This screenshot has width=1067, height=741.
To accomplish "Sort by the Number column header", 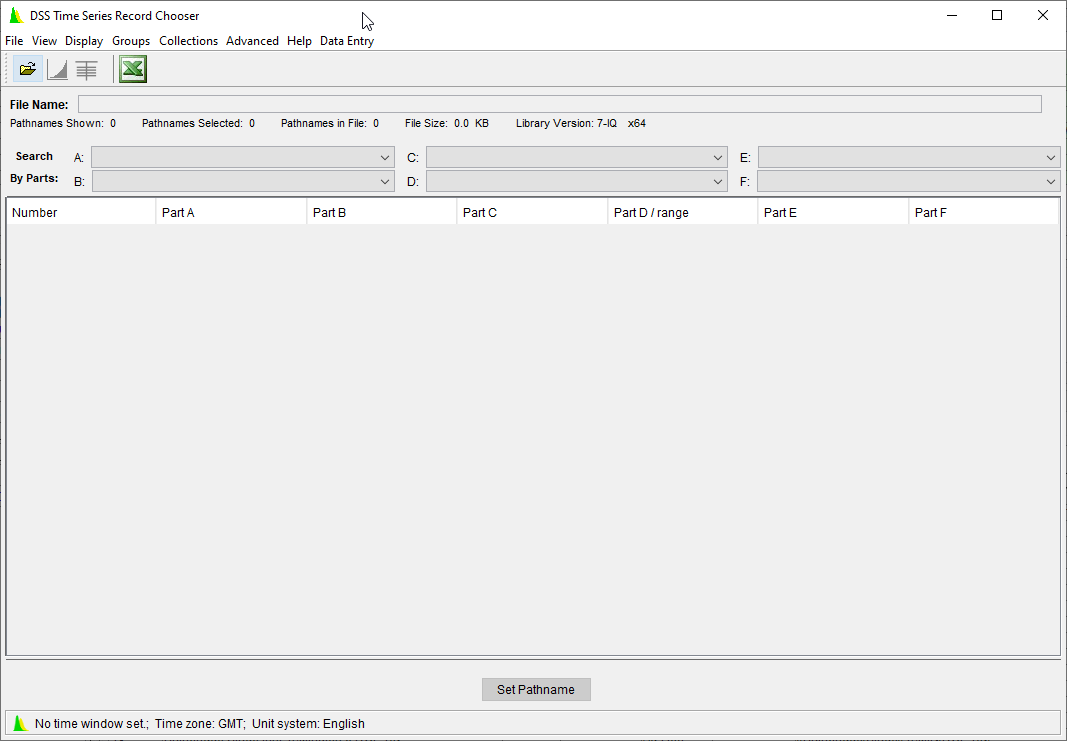I will point(80,212).
